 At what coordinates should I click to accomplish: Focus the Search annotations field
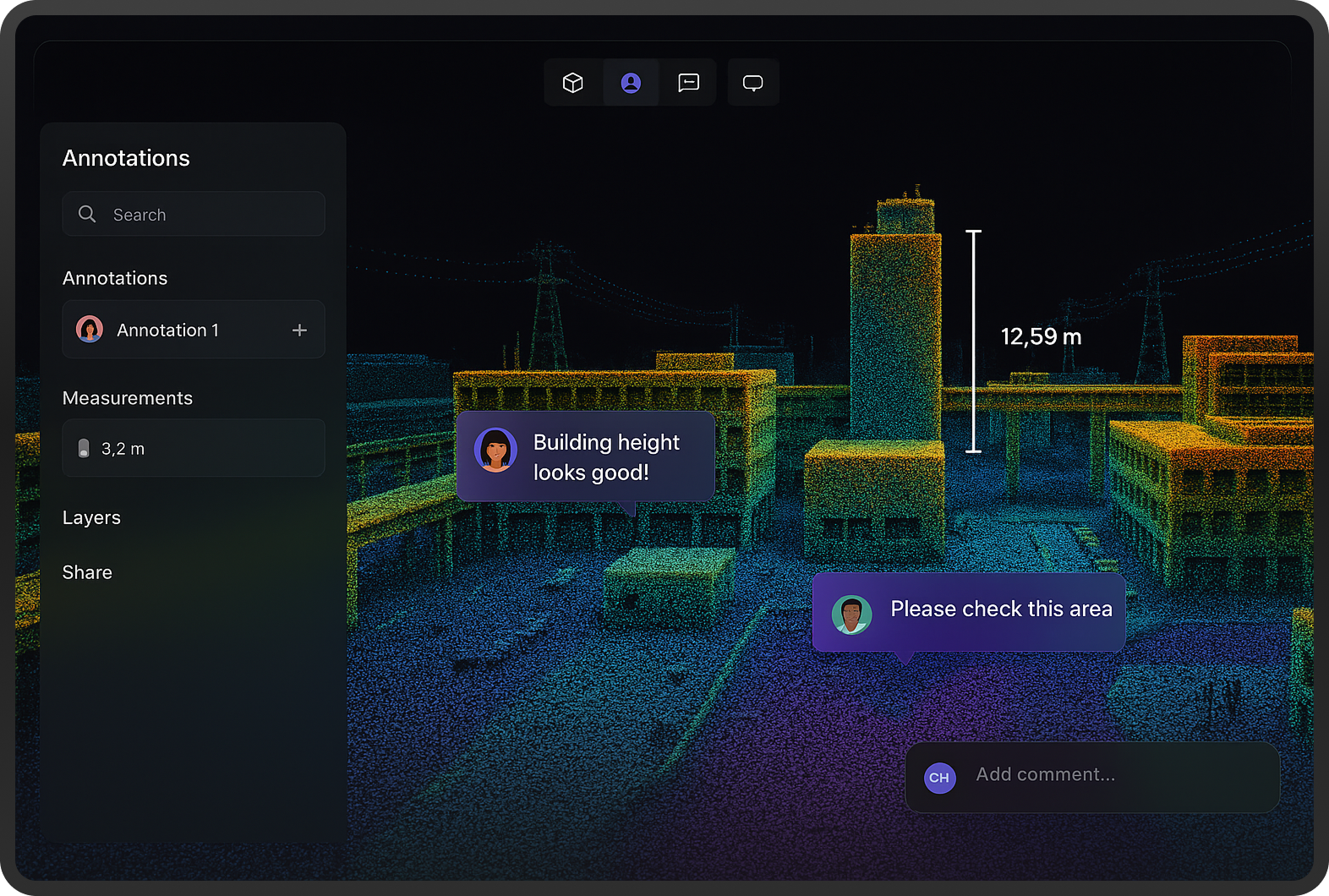194,214
